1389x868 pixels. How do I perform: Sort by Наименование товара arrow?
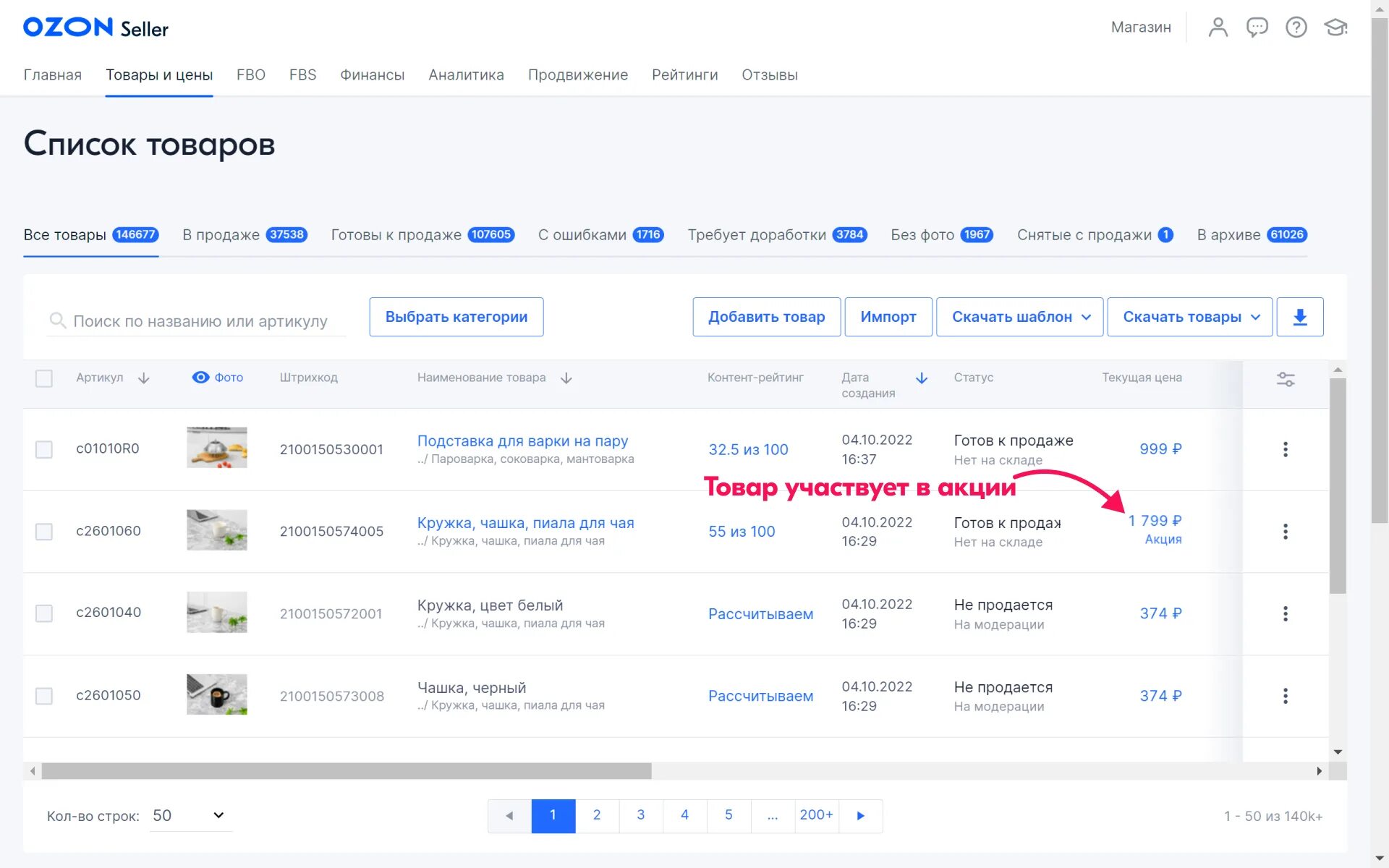tap(566, 378)
